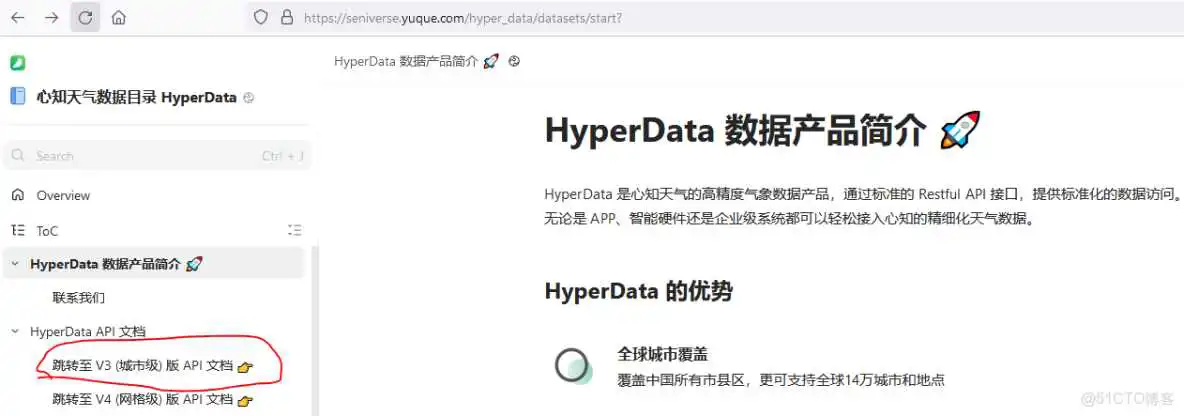This screenshot has height=416, width=1184.
Task: Open 跳转至 V4 (网格级) 版 API 文档
Action: 142,400
